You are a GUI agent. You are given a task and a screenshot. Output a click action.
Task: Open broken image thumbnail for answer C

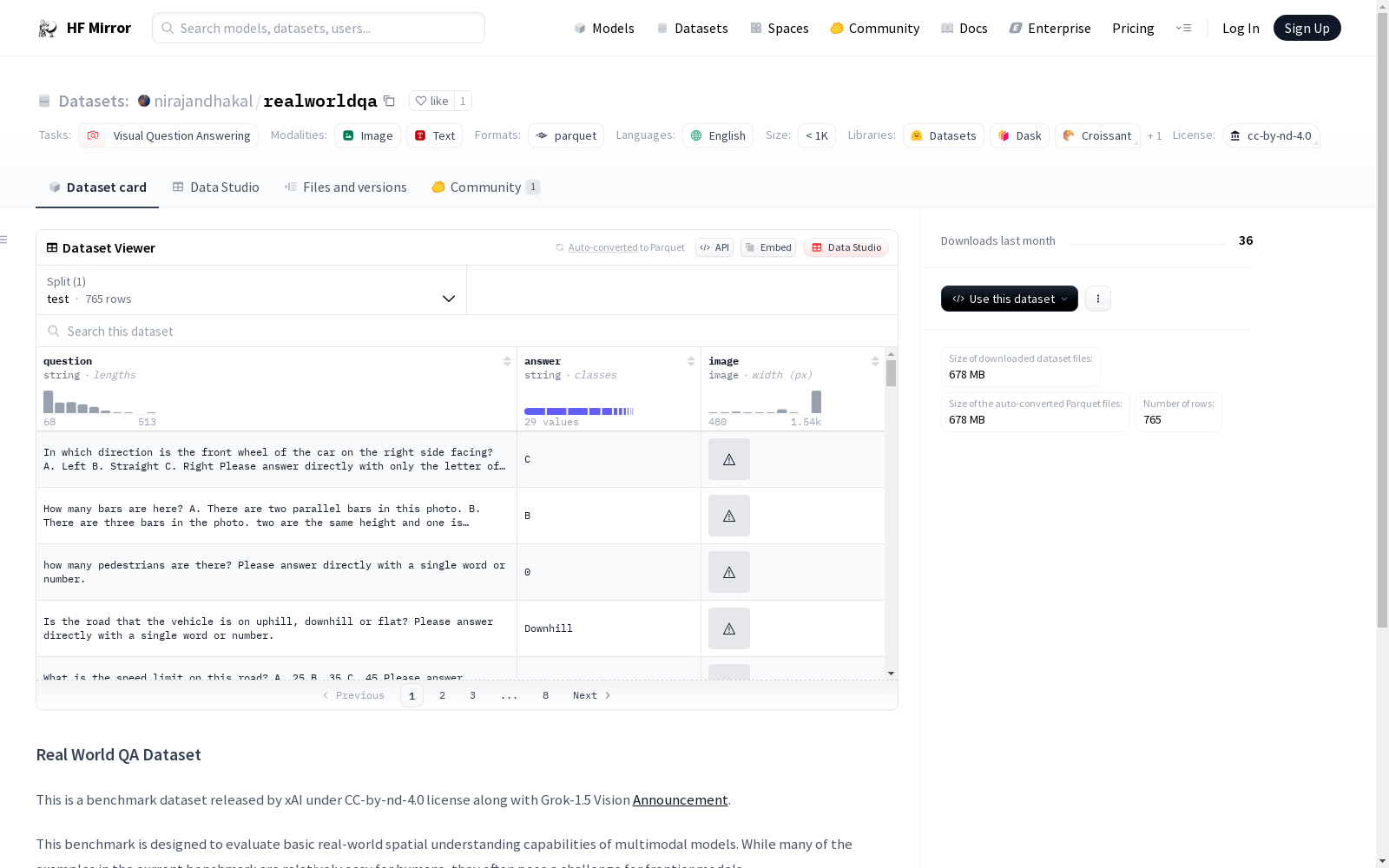(x=729, y=459)
